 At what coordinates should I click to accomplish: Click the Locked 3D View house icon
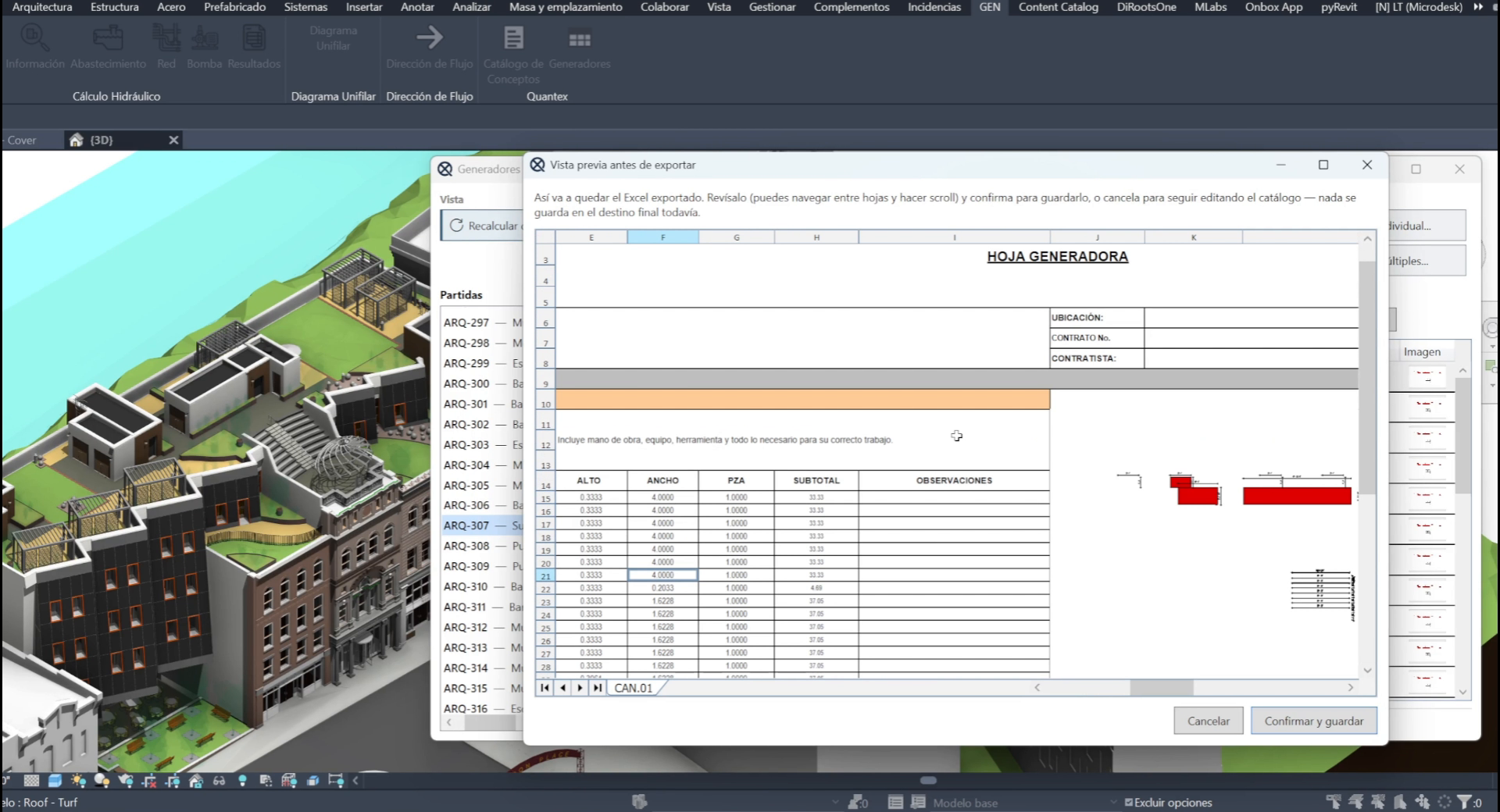pos(195,780)
